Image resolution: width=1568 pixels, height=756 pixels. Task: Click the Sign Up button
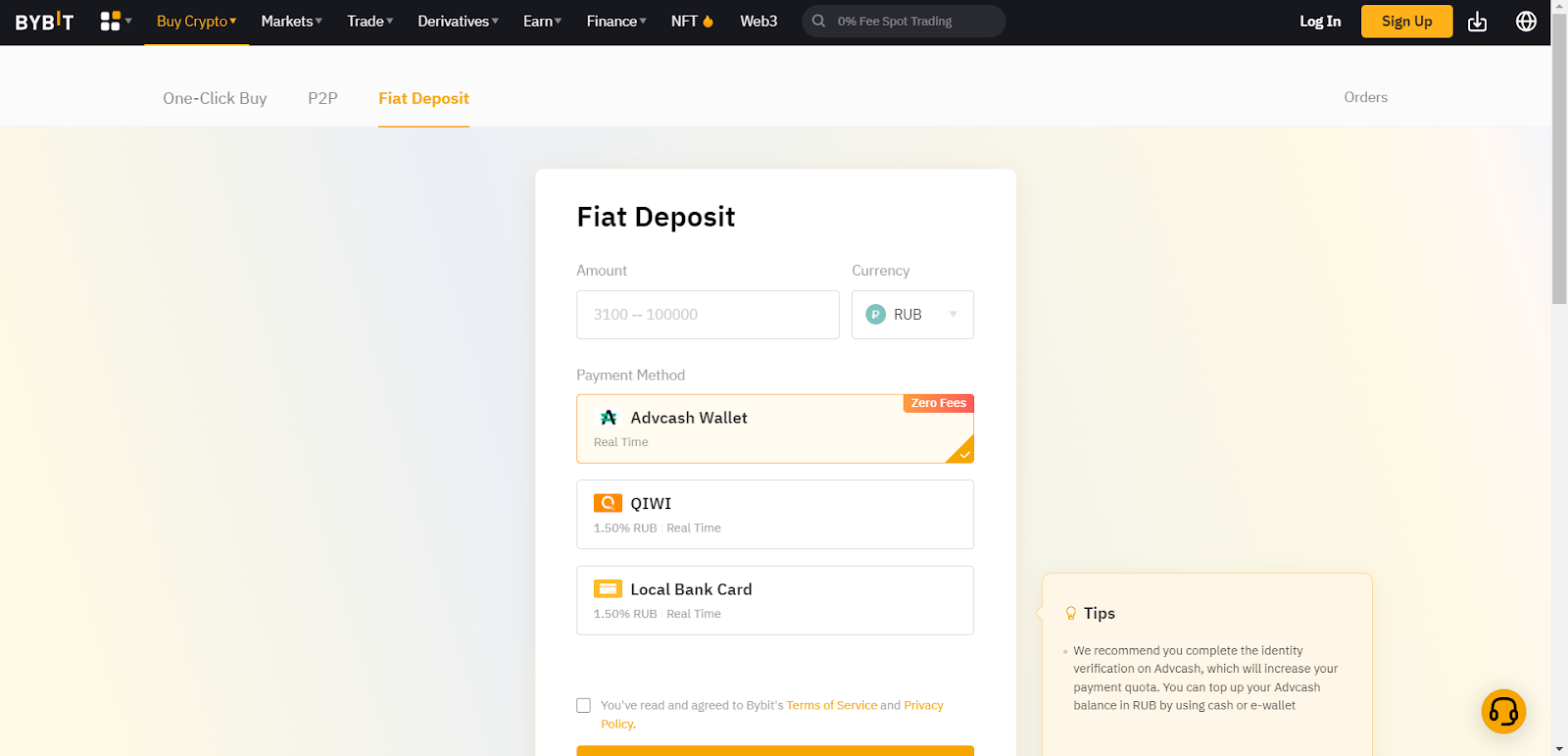pyautogui.click(x=1406, y=22)
